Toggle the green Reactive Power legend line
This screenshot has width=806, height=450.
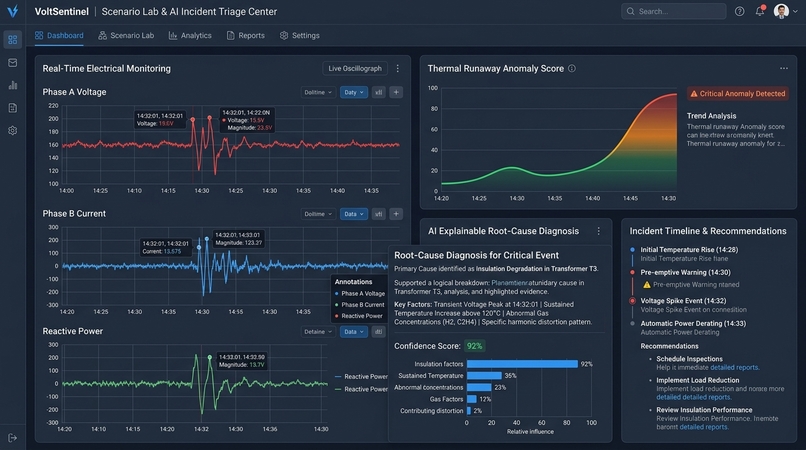point(361,389)
